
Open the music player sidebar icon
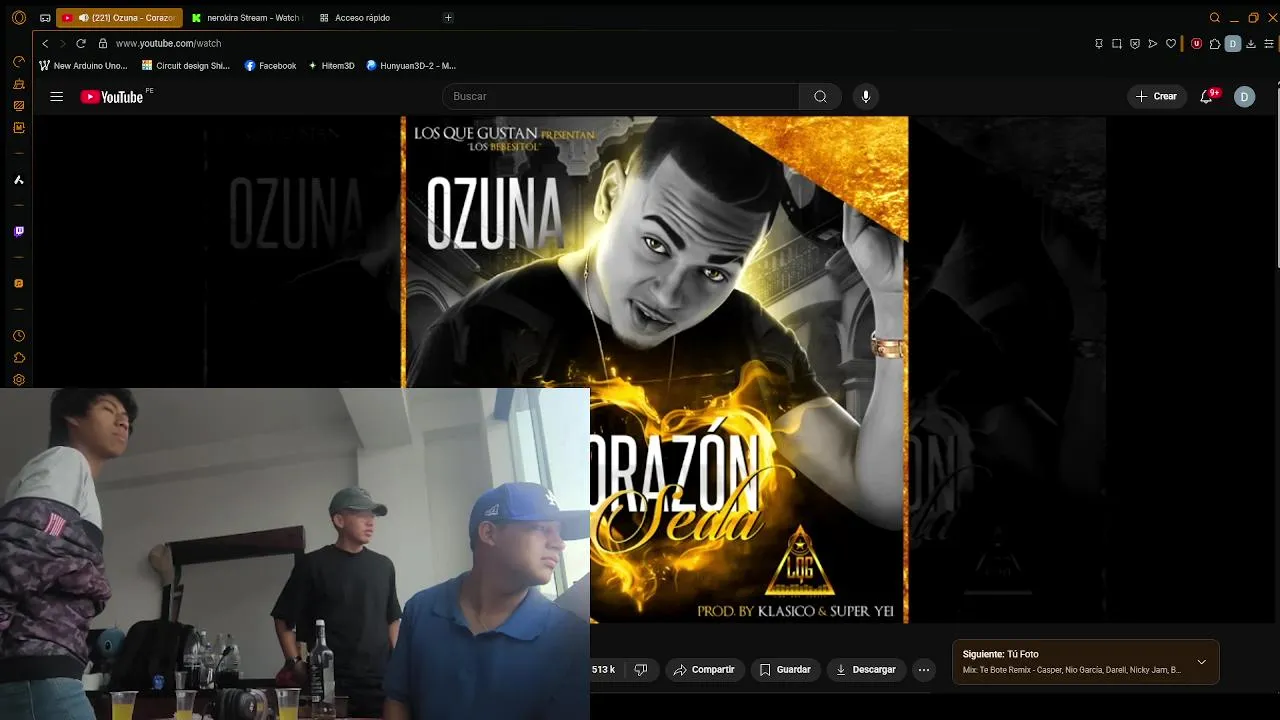point(18,284)
